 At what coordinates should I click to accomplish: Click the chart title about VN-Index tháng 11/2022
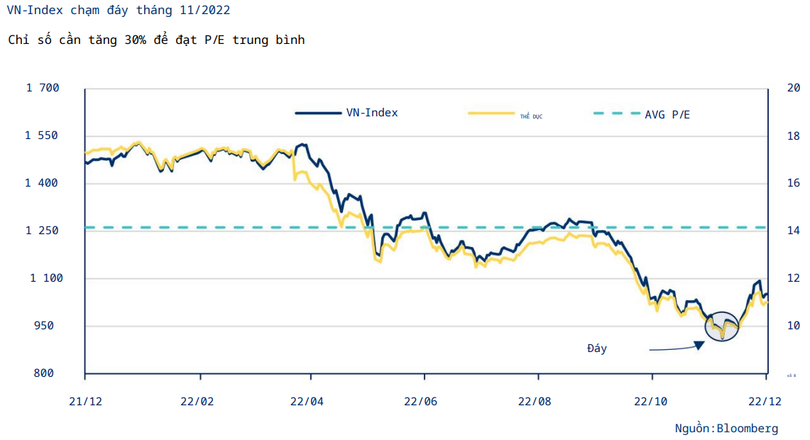coord(116,13)
